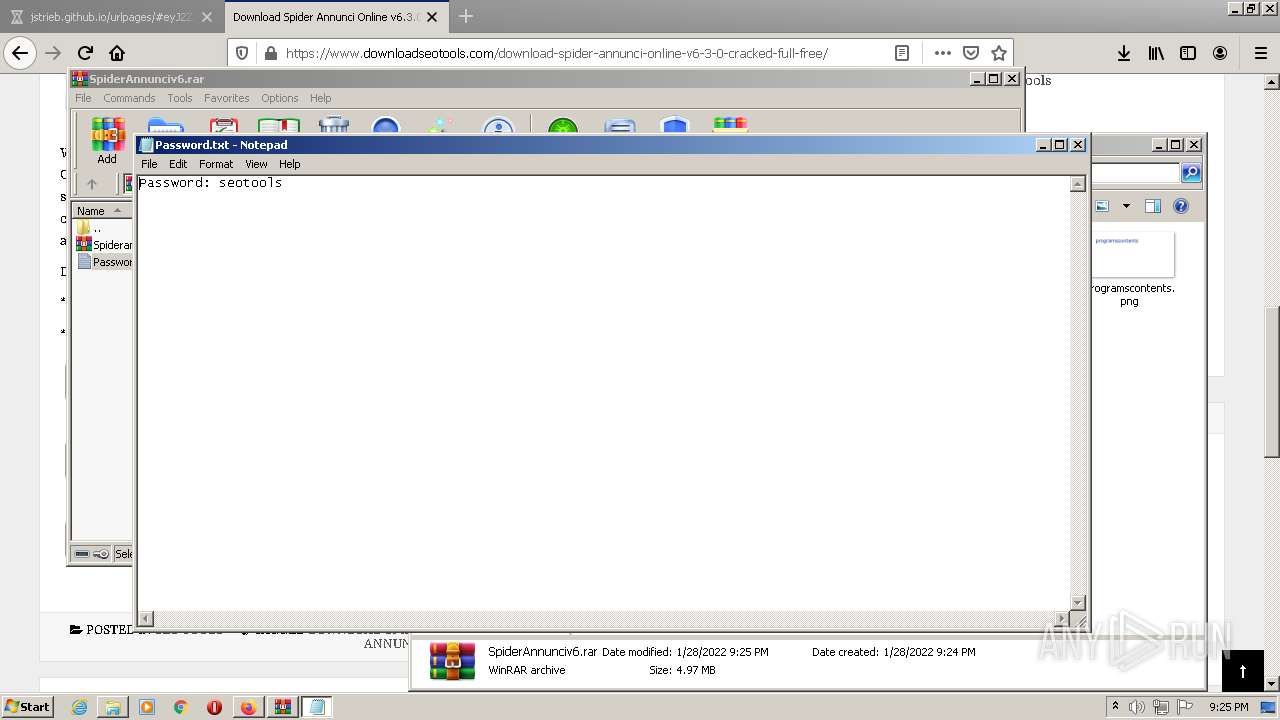Open a new Firefox tab
The image size is (1280, 720).
[465, 17]
